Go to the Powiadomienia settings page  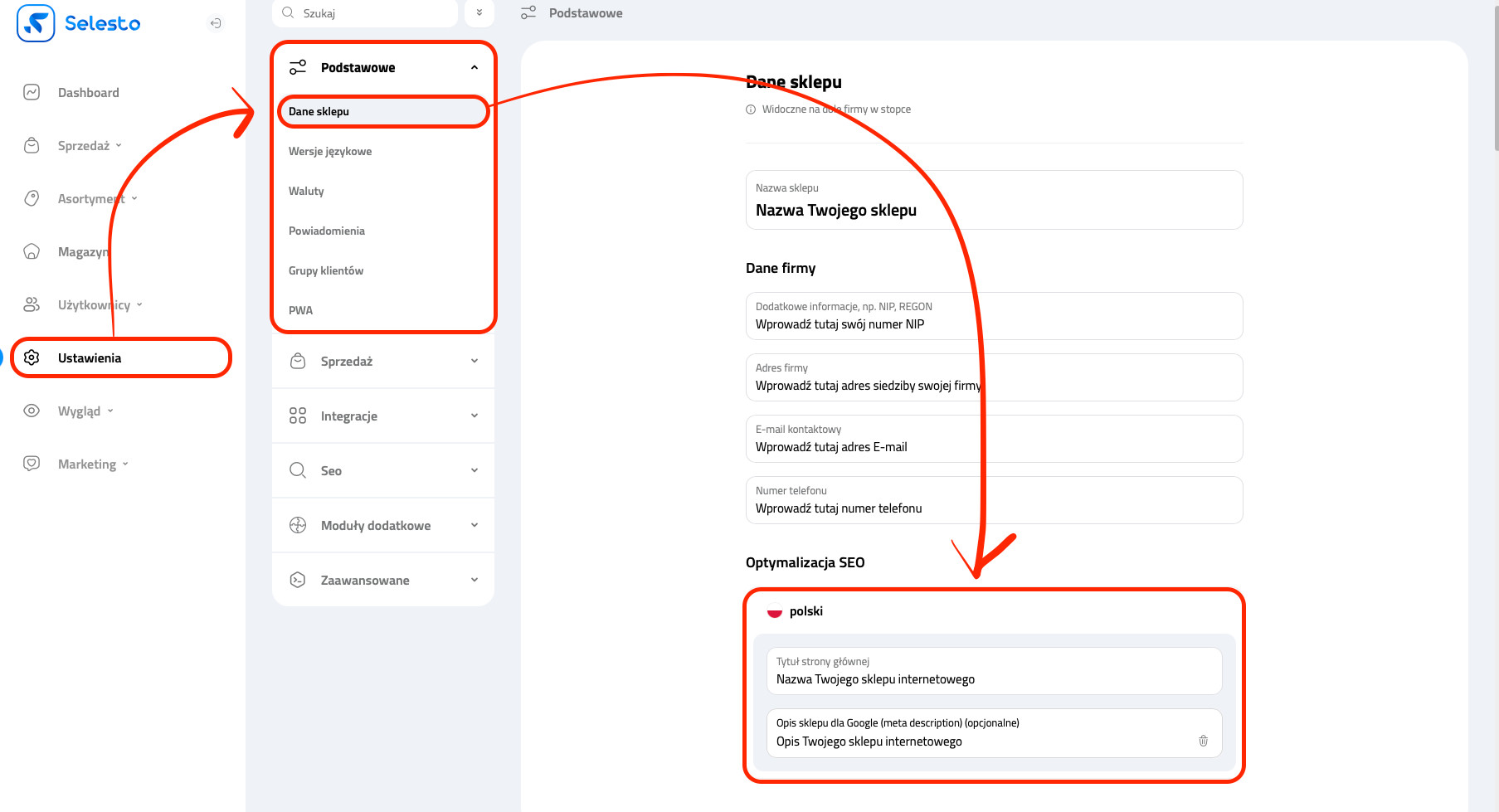coord(327,231)
